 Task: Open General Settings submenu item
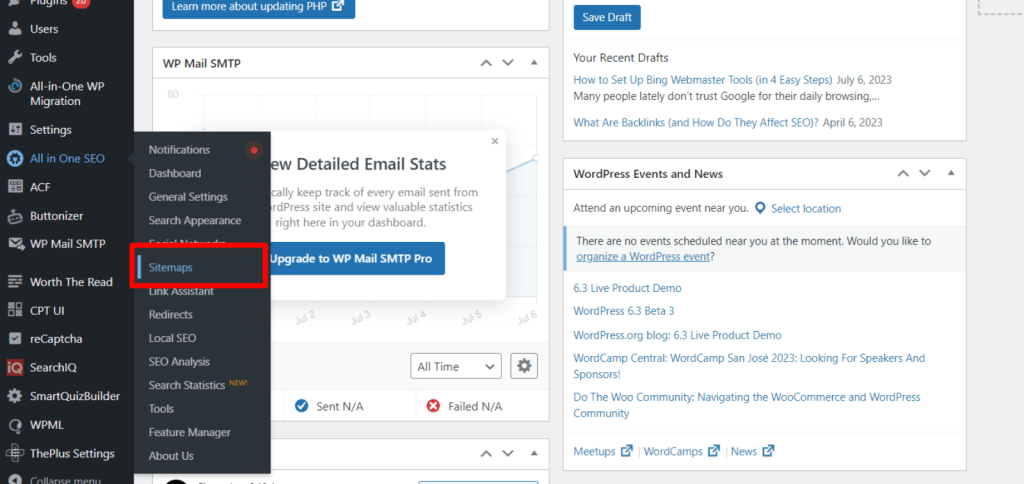[x=188, y=197]
